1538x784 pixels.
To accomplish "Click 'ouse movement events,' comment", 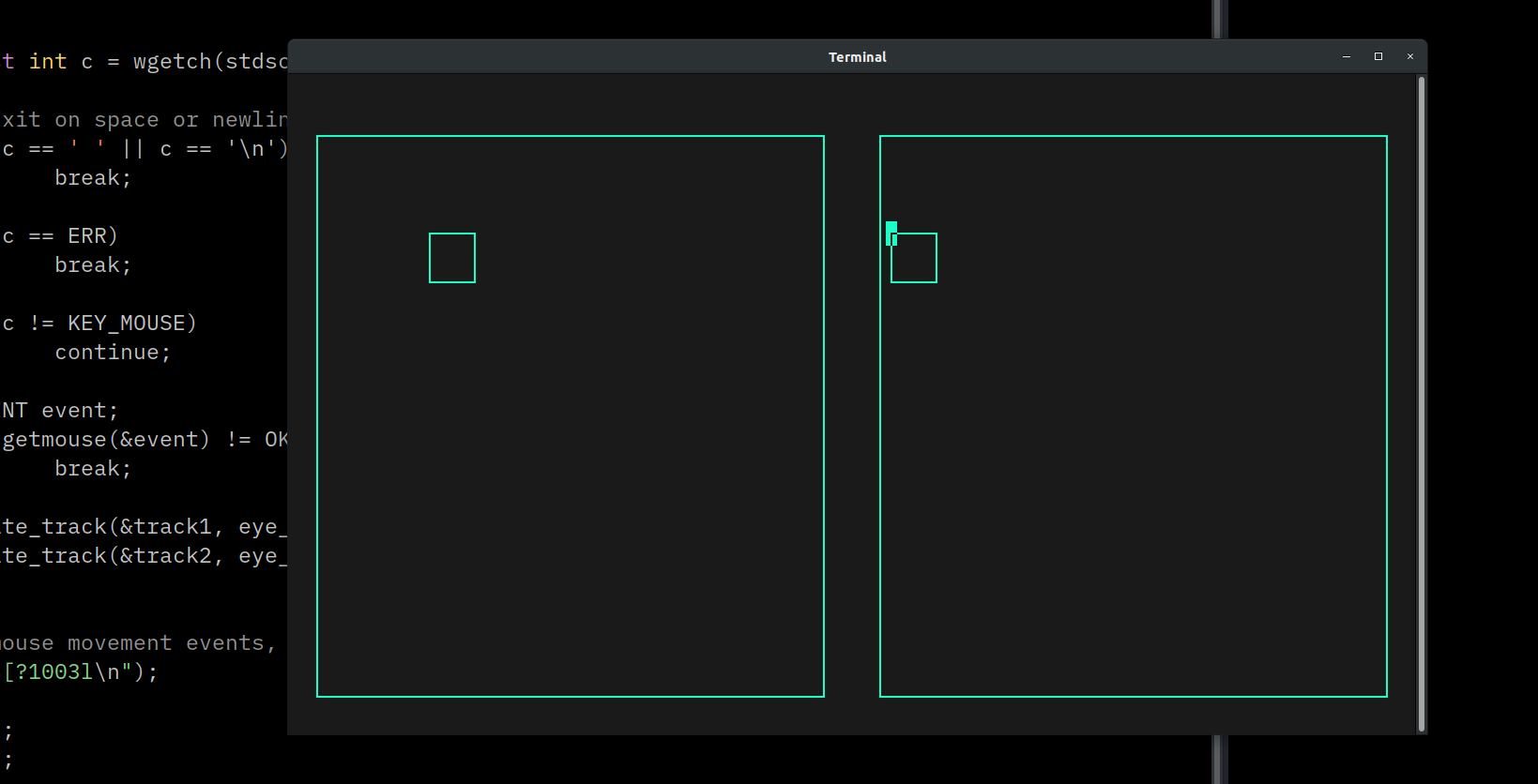I will click(x=138, y=643).
